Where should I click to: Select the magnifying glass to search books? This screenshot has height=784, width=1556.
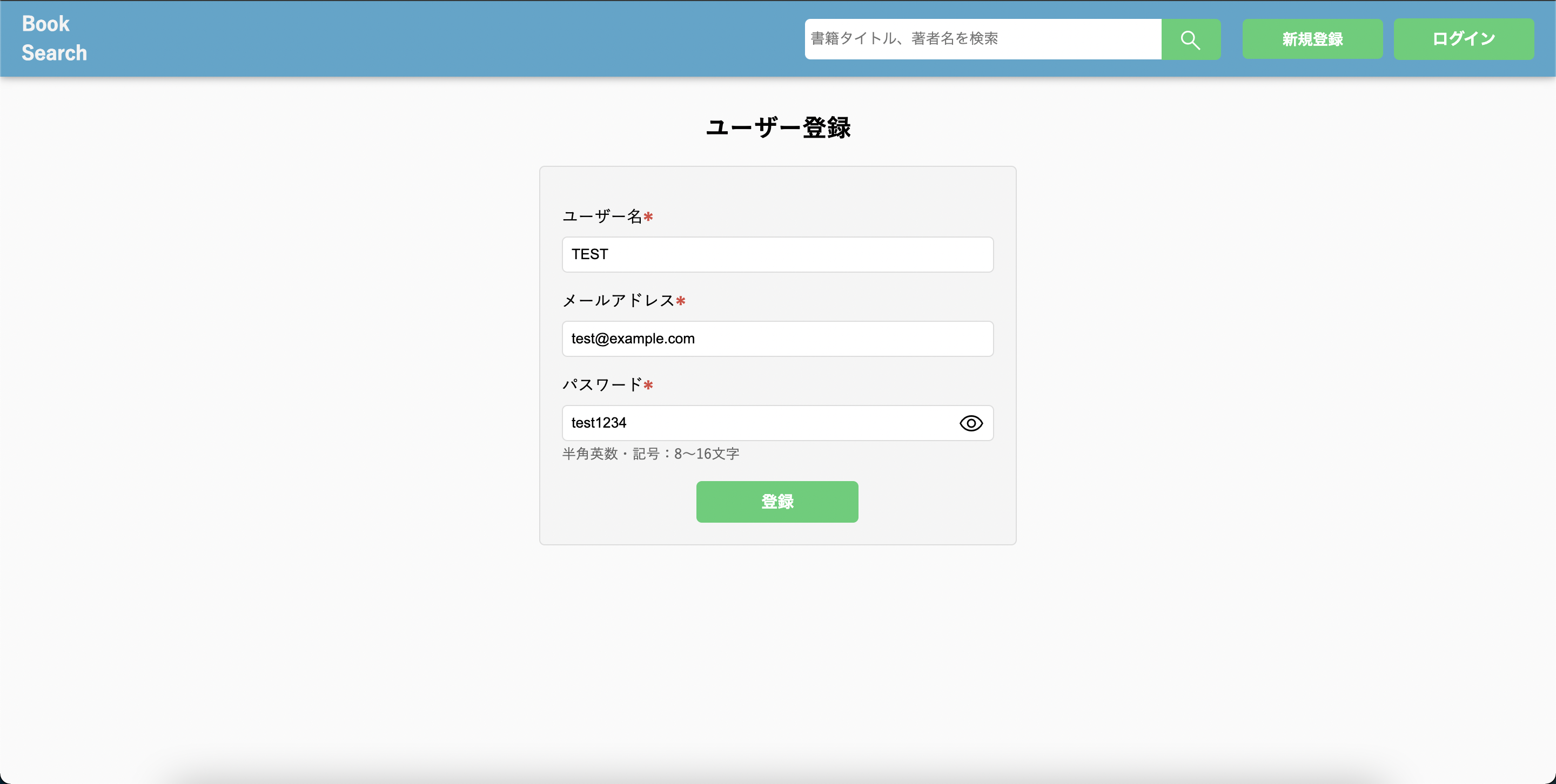[1190, 39]
